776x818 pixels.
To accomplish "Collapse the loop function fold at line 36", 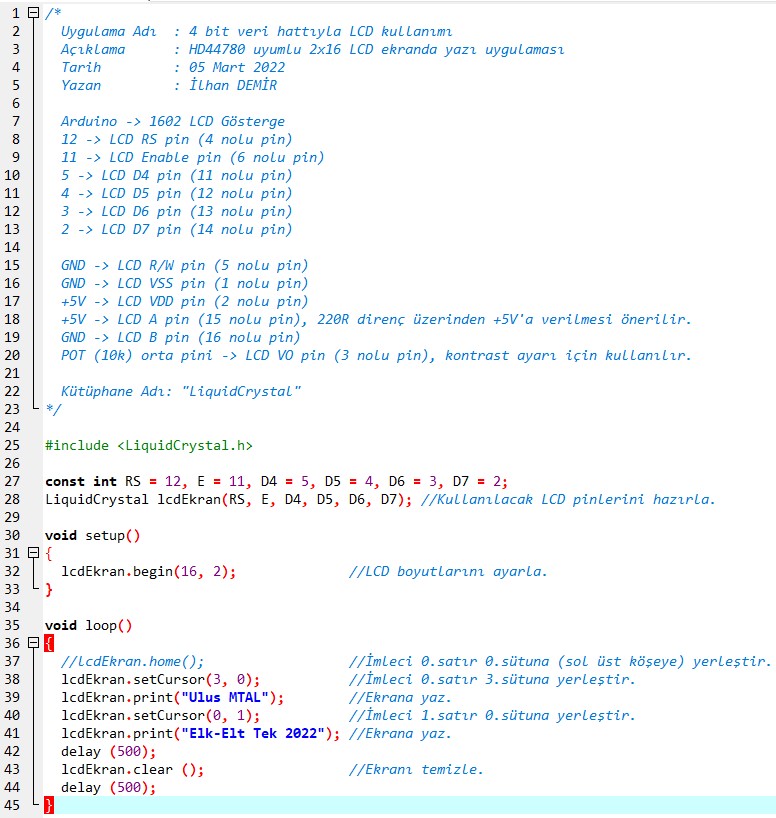I will click(x=33, y=643).
